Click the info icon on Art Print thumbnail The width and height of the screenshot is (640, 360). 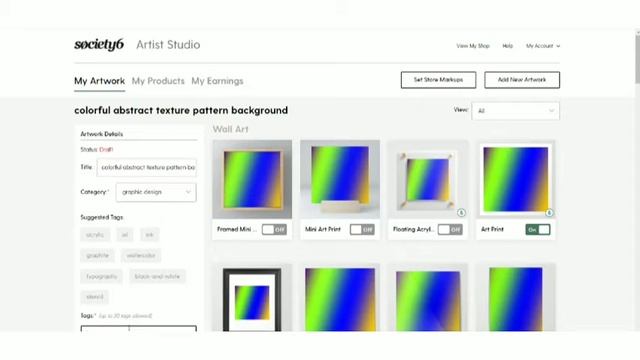tap(549, 213)
